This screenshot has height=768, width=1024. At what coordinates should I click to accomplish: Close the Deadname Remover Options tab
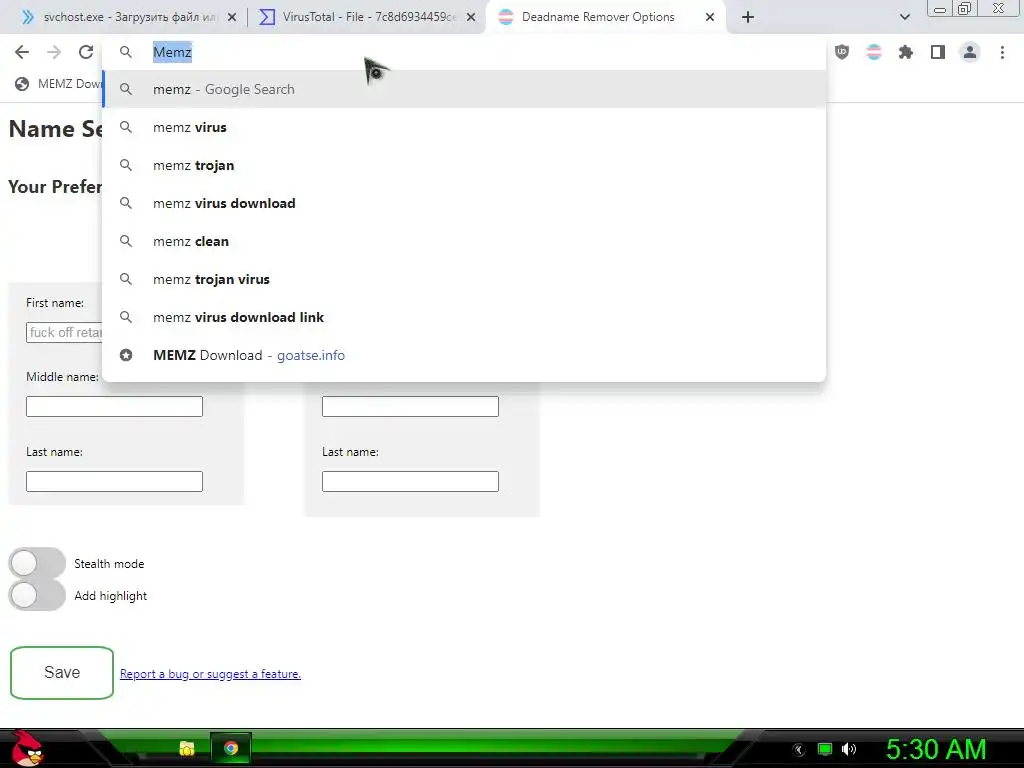pyautogui.click(x=710, y=18)
